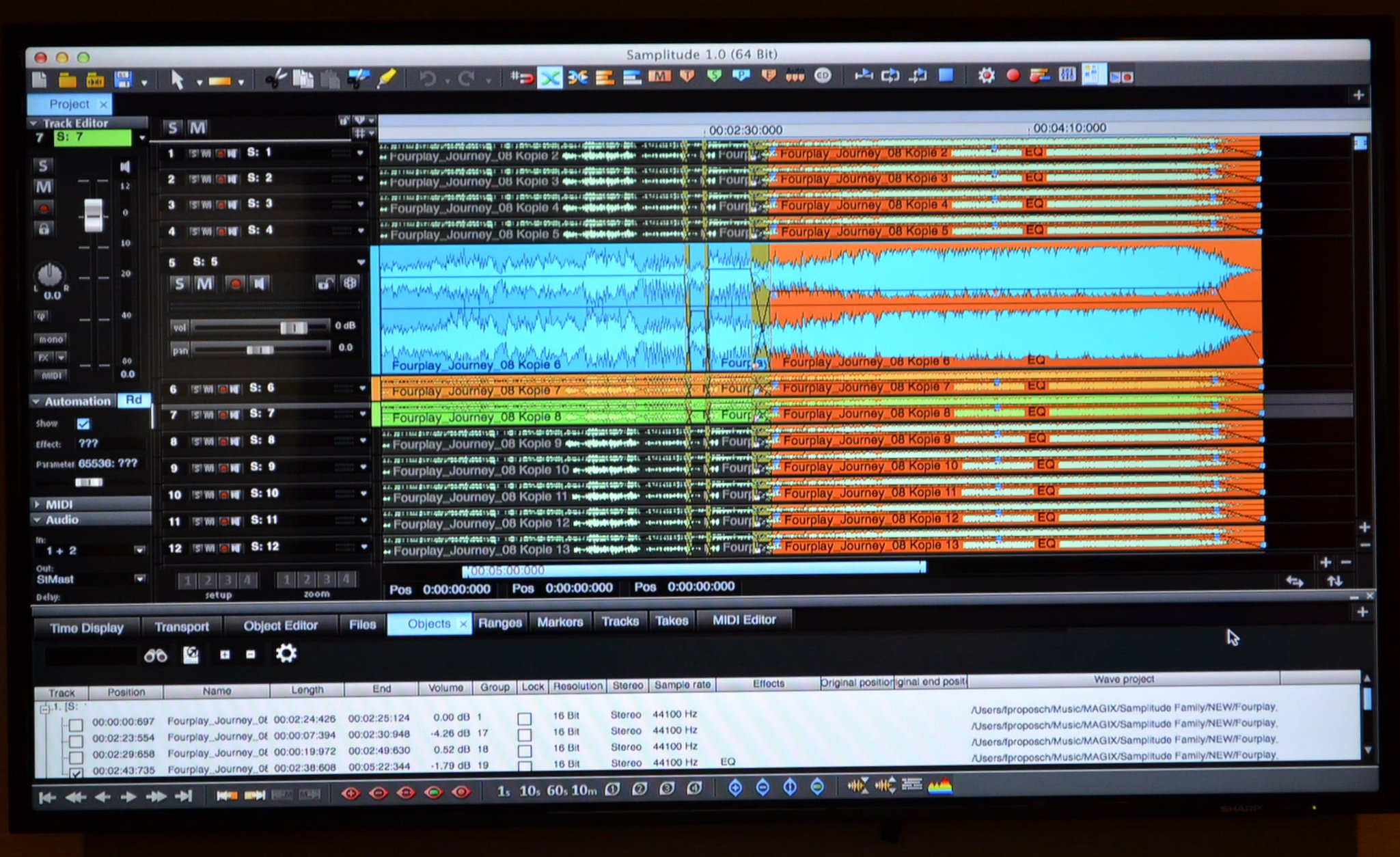1400x857 pixels.
Task: Toggle automation Show checkbox
Action: click(83, 424)
